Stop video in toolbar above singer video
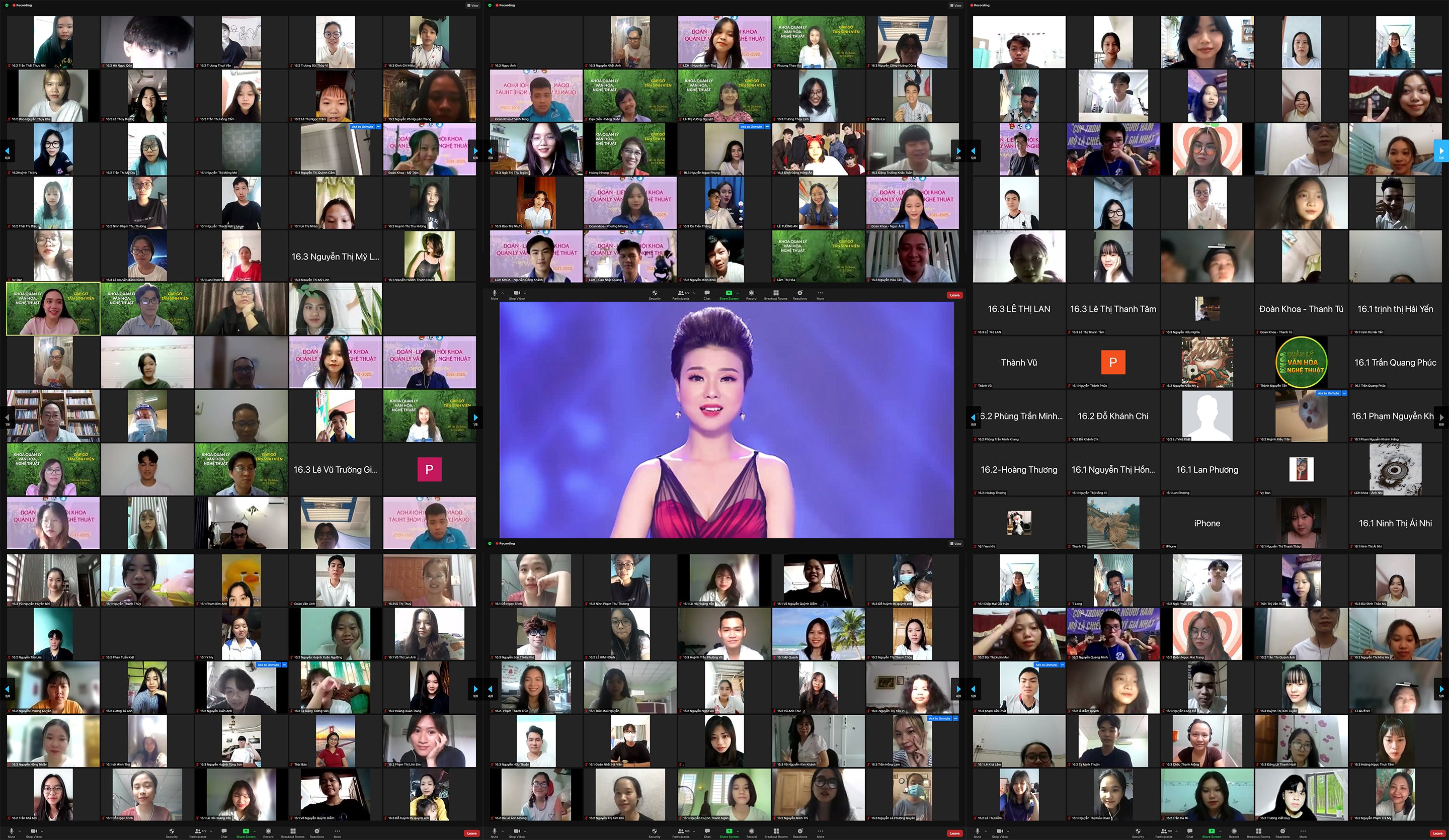Viewport: 1449px width, 840px height. tap(516, 294)
